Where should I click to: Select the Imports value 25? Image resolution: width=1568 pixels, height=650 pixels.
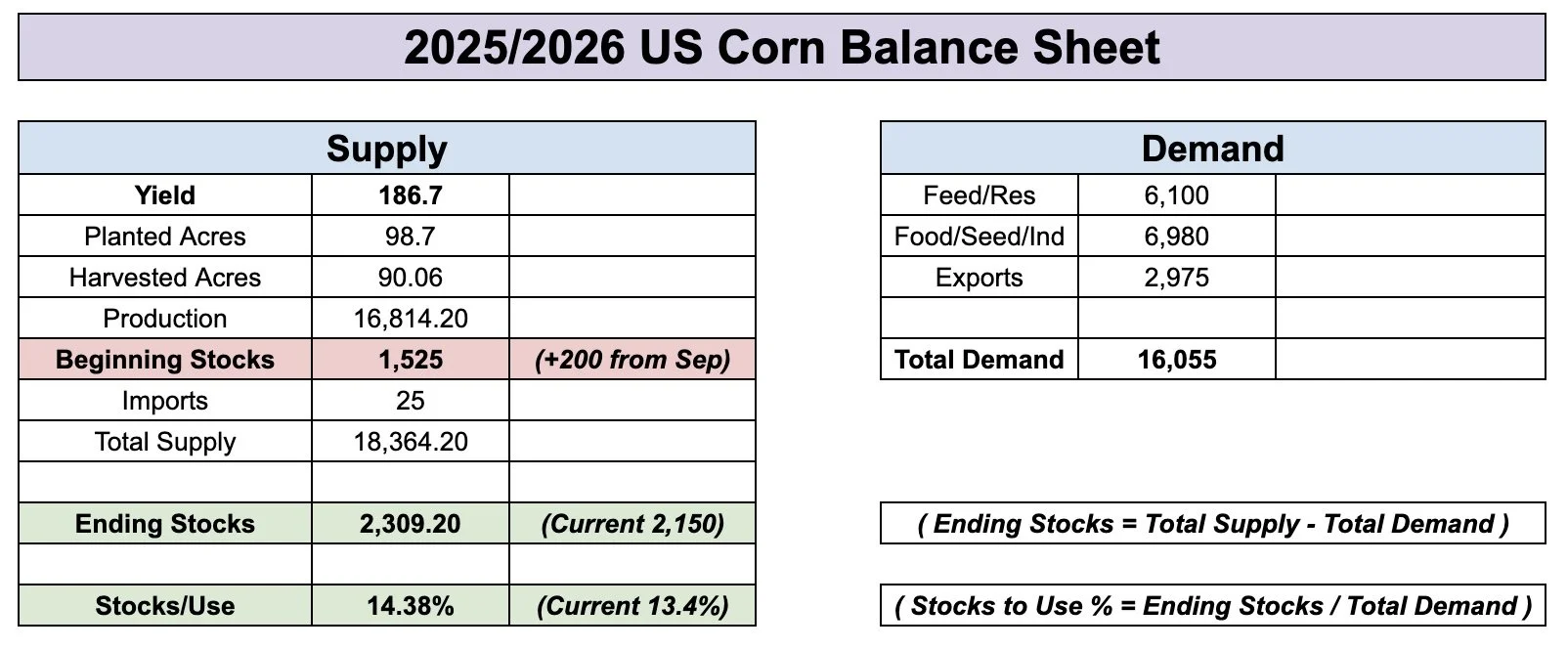click(411, 401)
